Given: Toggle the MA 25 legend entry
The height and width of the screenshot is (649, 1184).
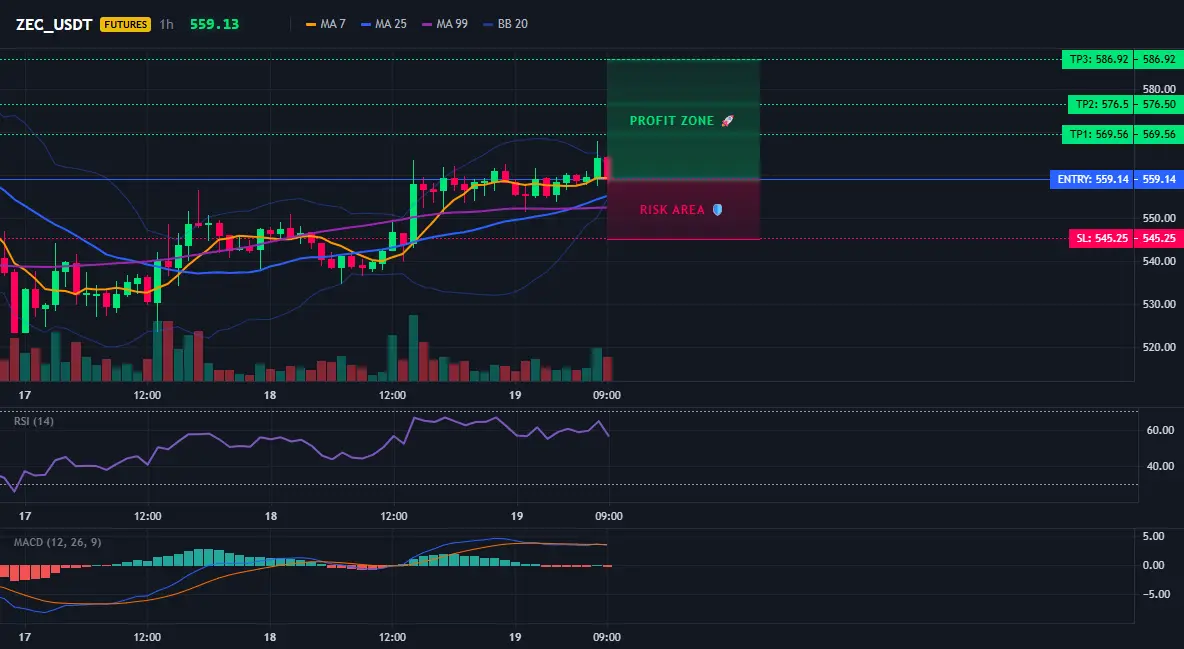Looking at the screenshot, I should 384,24.
